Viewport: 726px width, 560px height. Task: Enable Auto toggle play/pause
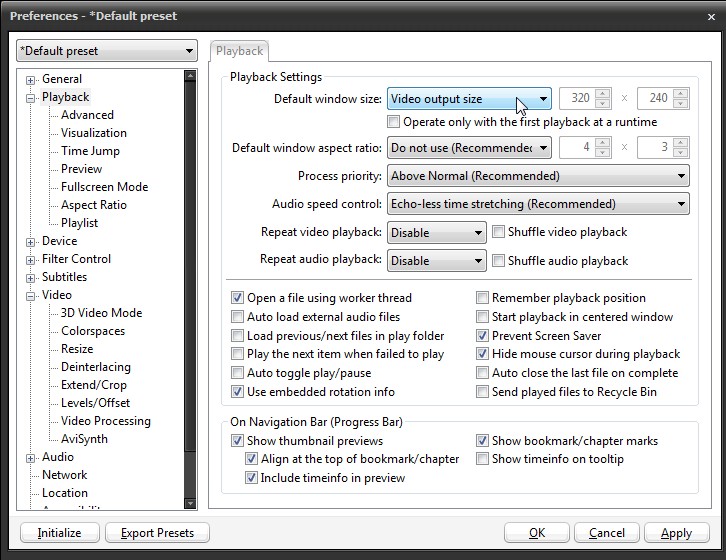point(238,373)
